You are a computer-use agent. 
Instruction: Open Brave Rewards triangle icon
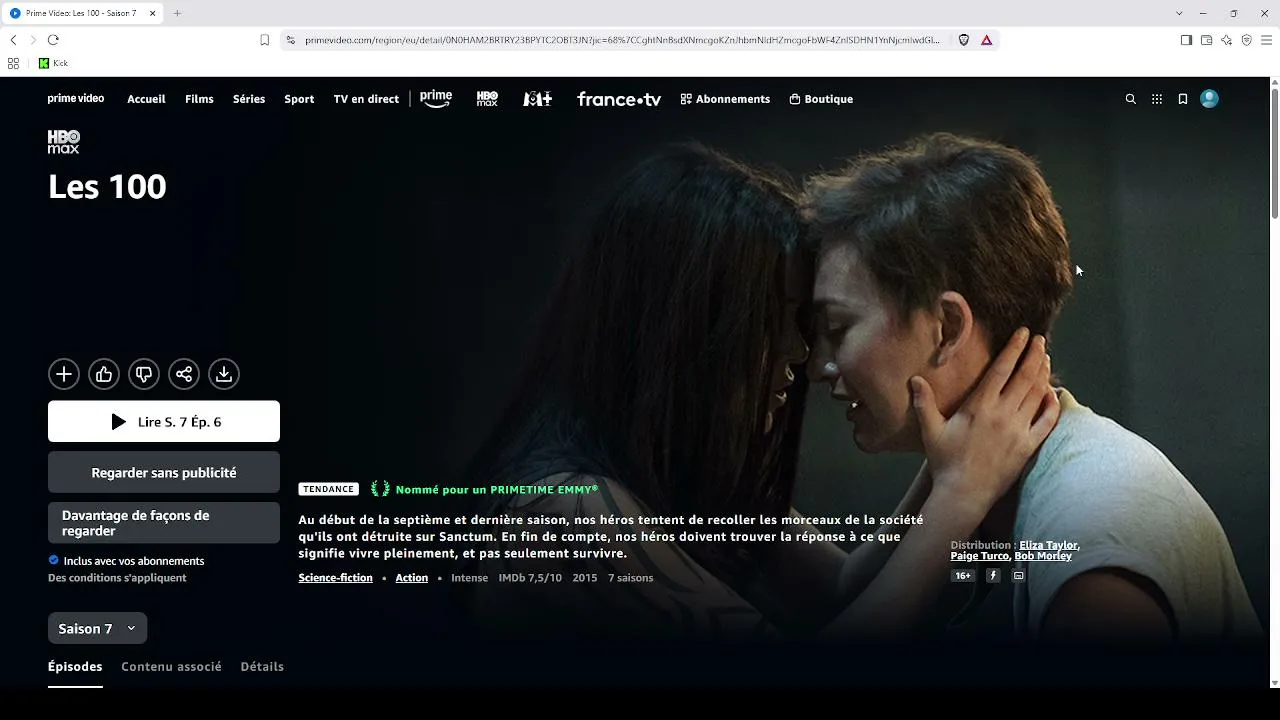(x=987, y=40)
